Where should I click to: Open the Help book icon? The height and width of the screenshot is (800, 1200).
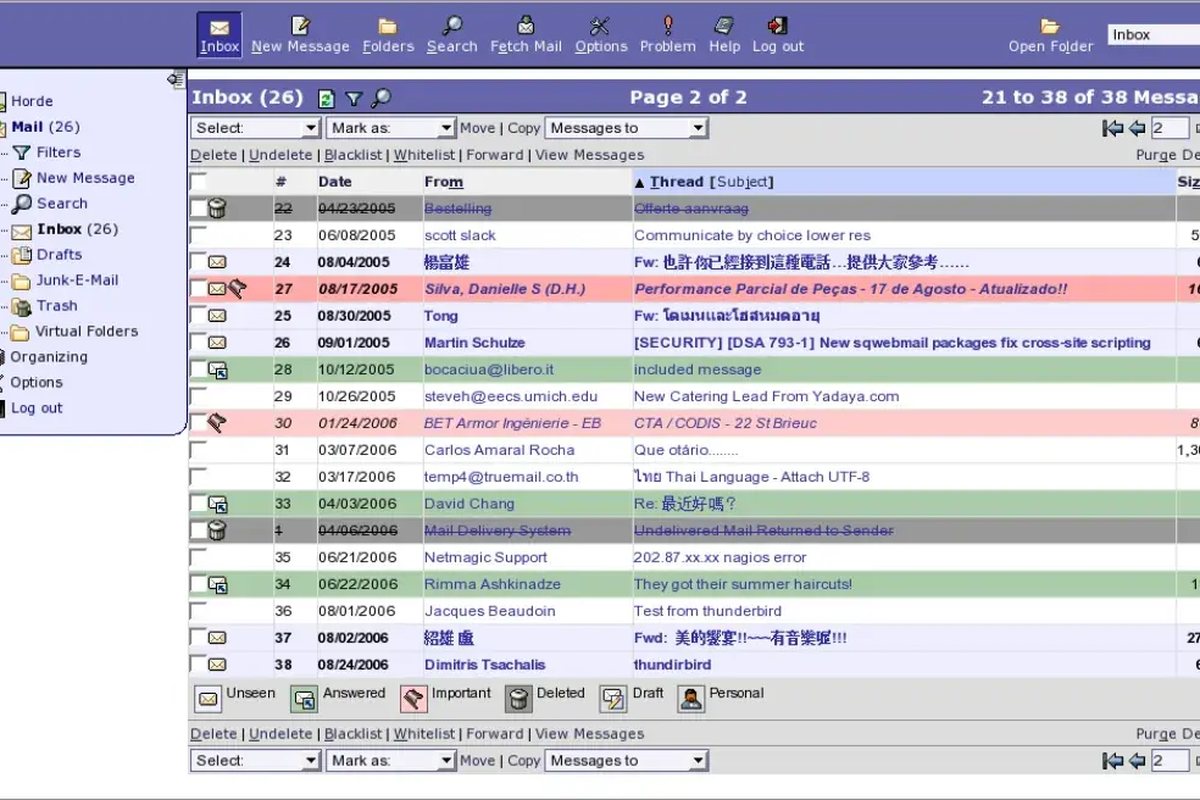pos(724,26)
